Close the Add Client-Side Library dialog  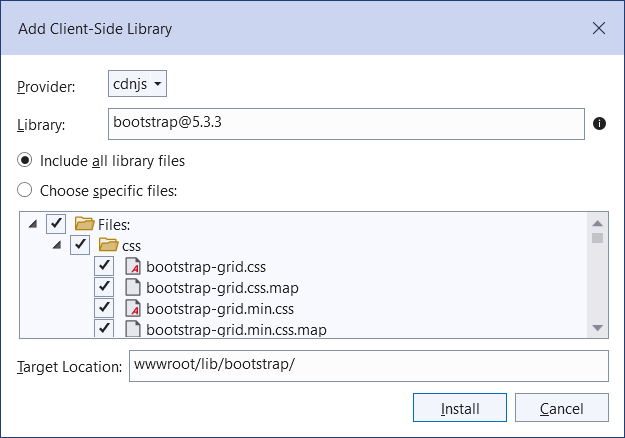599,28
